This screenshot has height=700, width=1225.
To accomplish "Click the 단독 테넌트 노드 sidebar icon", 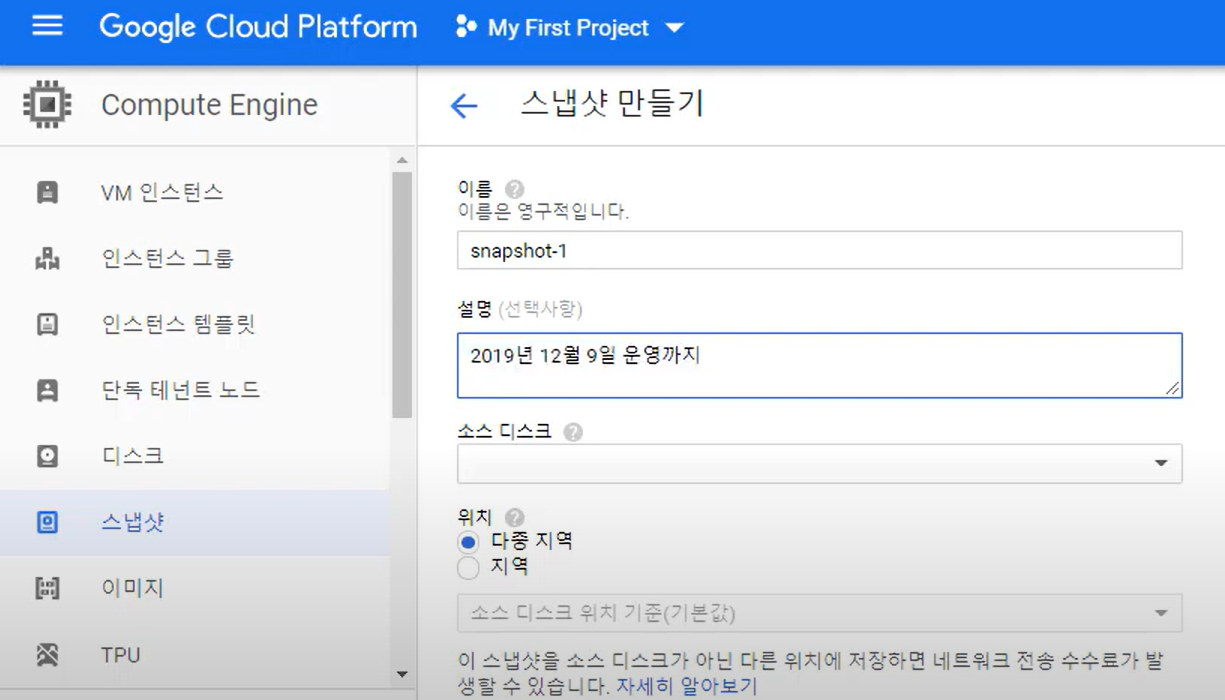I will [x=47, y=390].
